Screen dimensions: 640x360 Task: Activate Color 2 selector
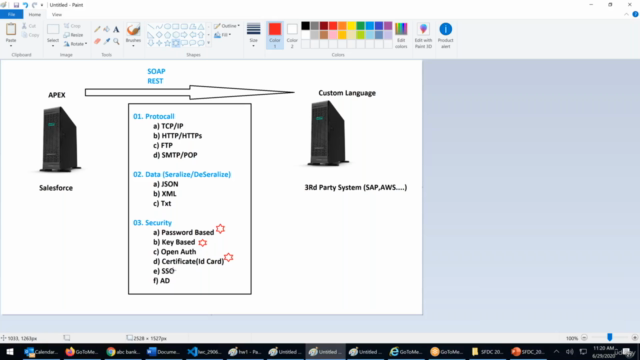coord(292,36)
